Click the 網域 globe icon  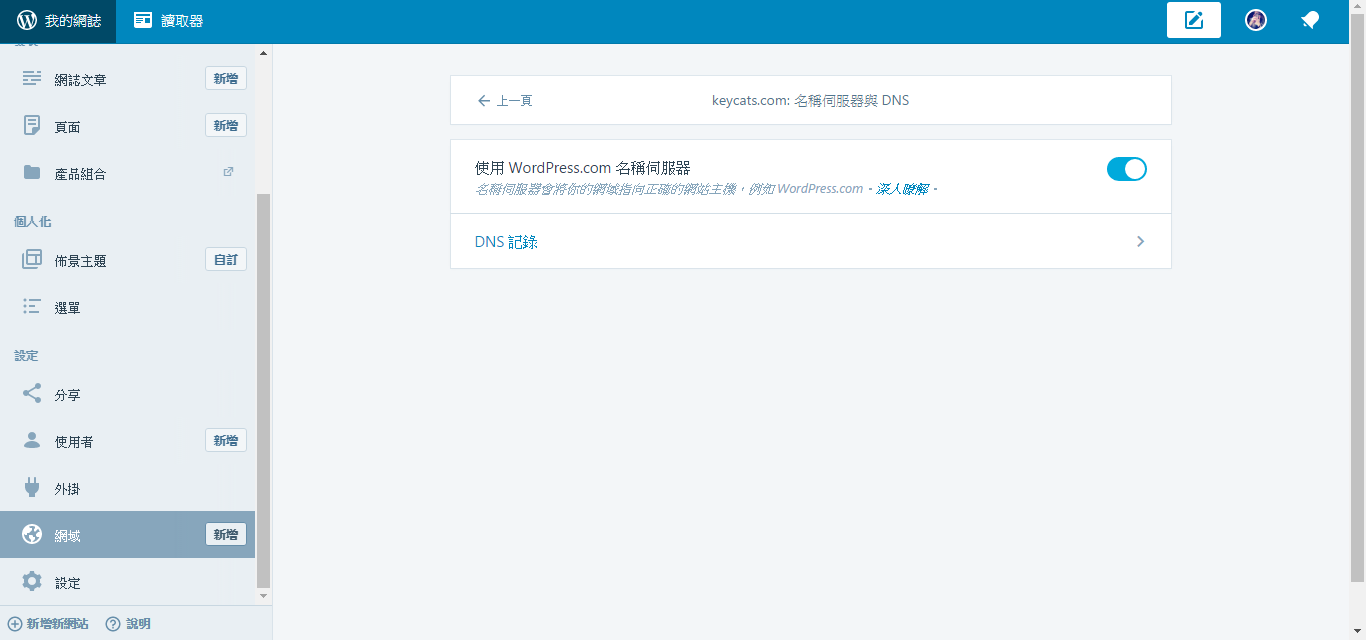[x=32, y=535]
